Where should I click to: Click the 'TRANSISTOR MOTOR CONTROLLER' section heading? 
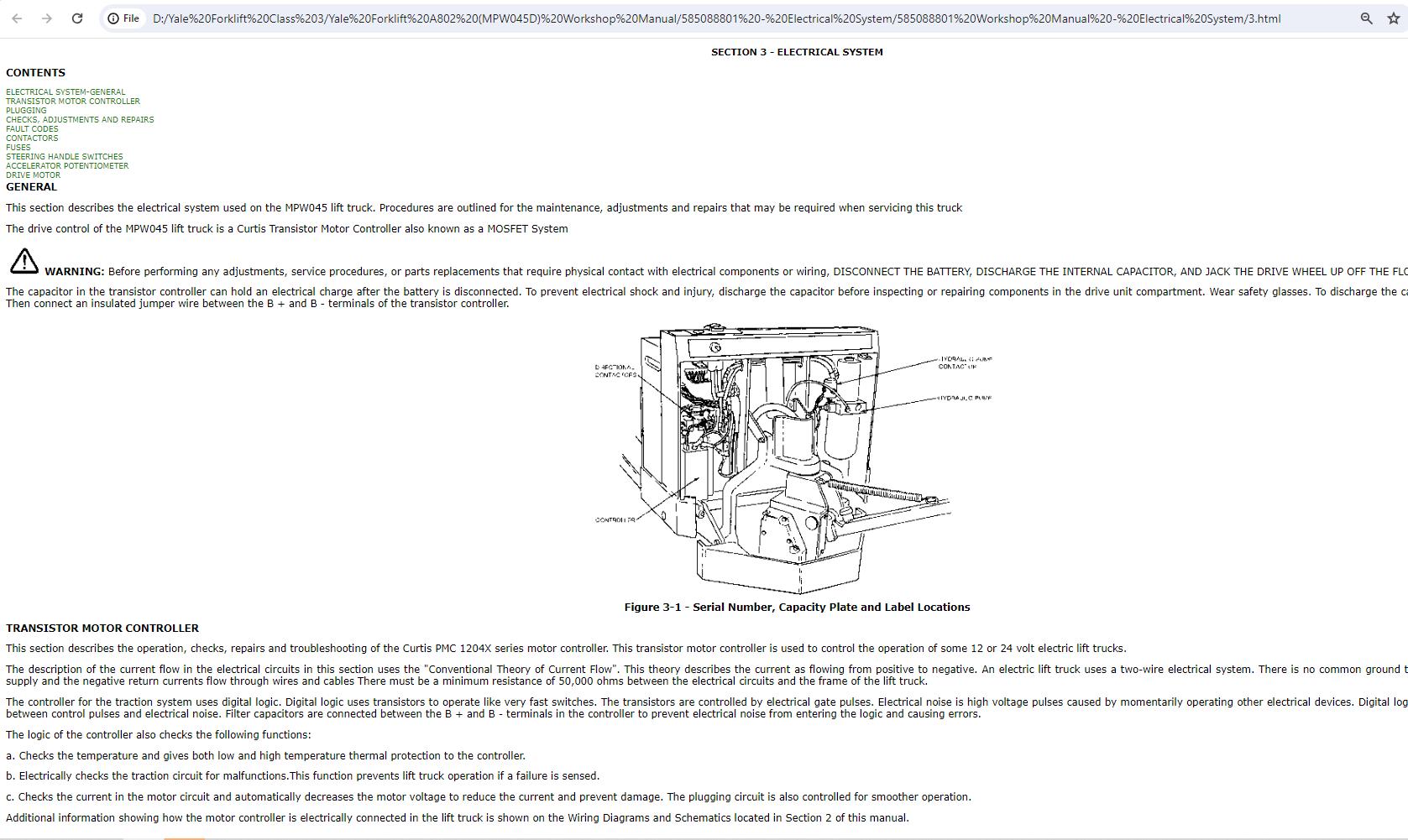[102, 629]
